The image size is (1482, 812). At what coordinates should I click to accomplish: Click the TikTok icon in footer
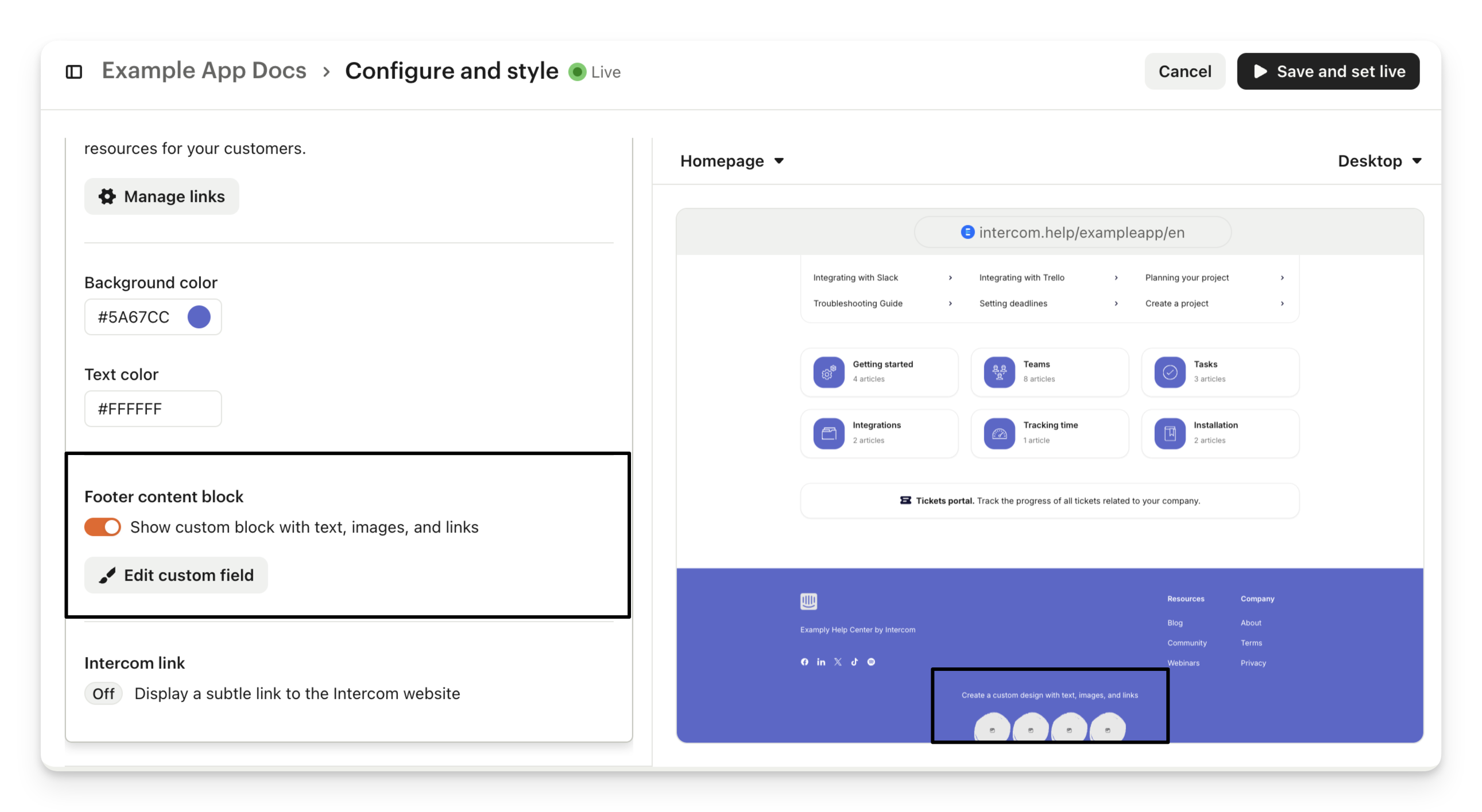(x=854, y=662)
